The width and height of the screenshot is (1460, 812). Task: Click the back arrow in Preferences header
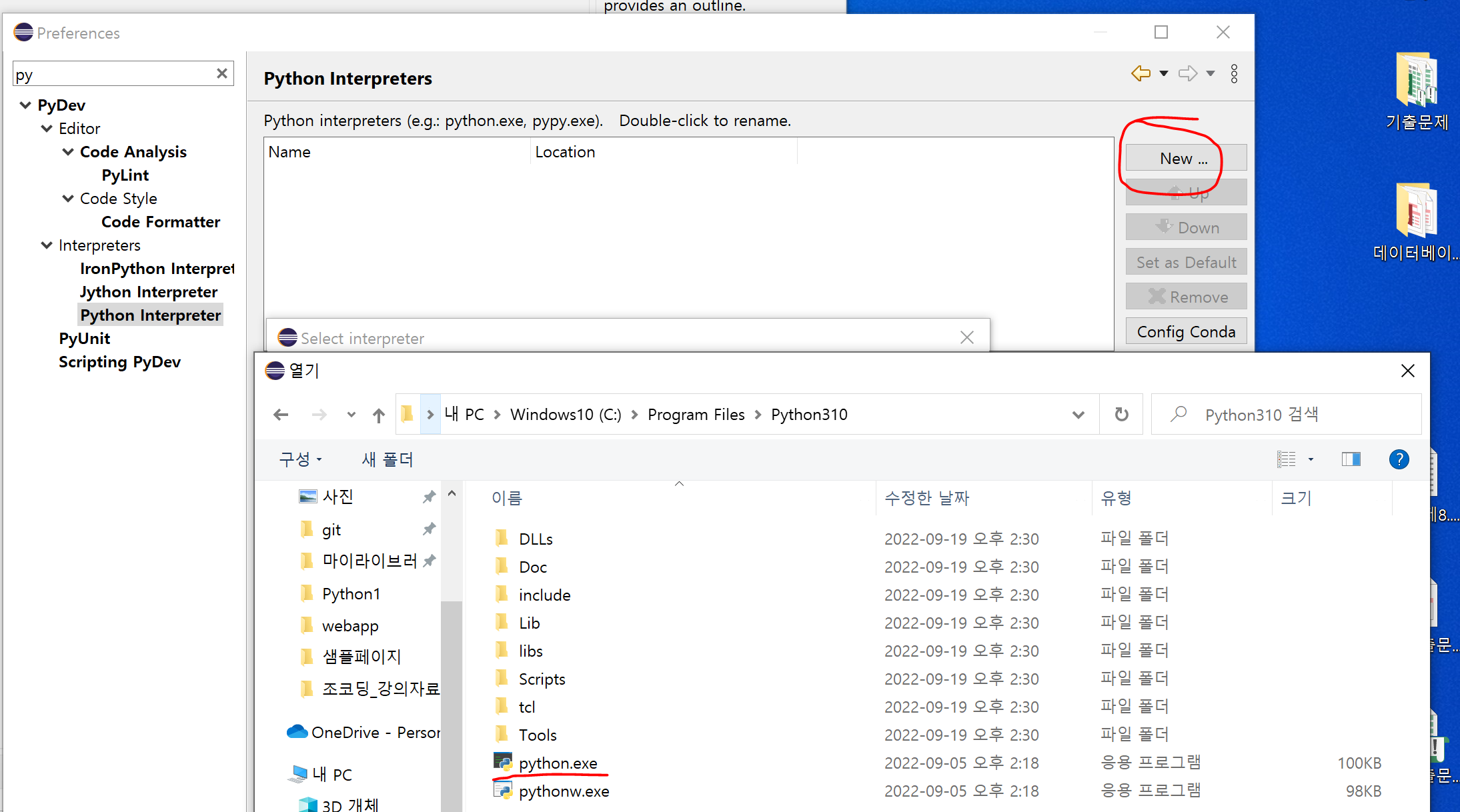(1141, 73)
